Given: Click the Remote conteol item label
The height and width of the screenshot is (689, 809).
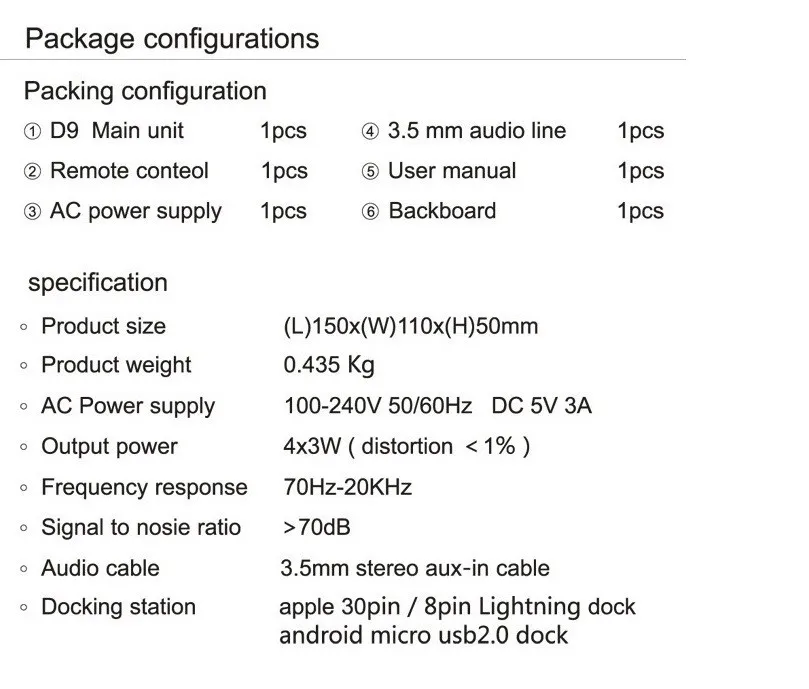Looking at the screenshot, I should (129, 171).
